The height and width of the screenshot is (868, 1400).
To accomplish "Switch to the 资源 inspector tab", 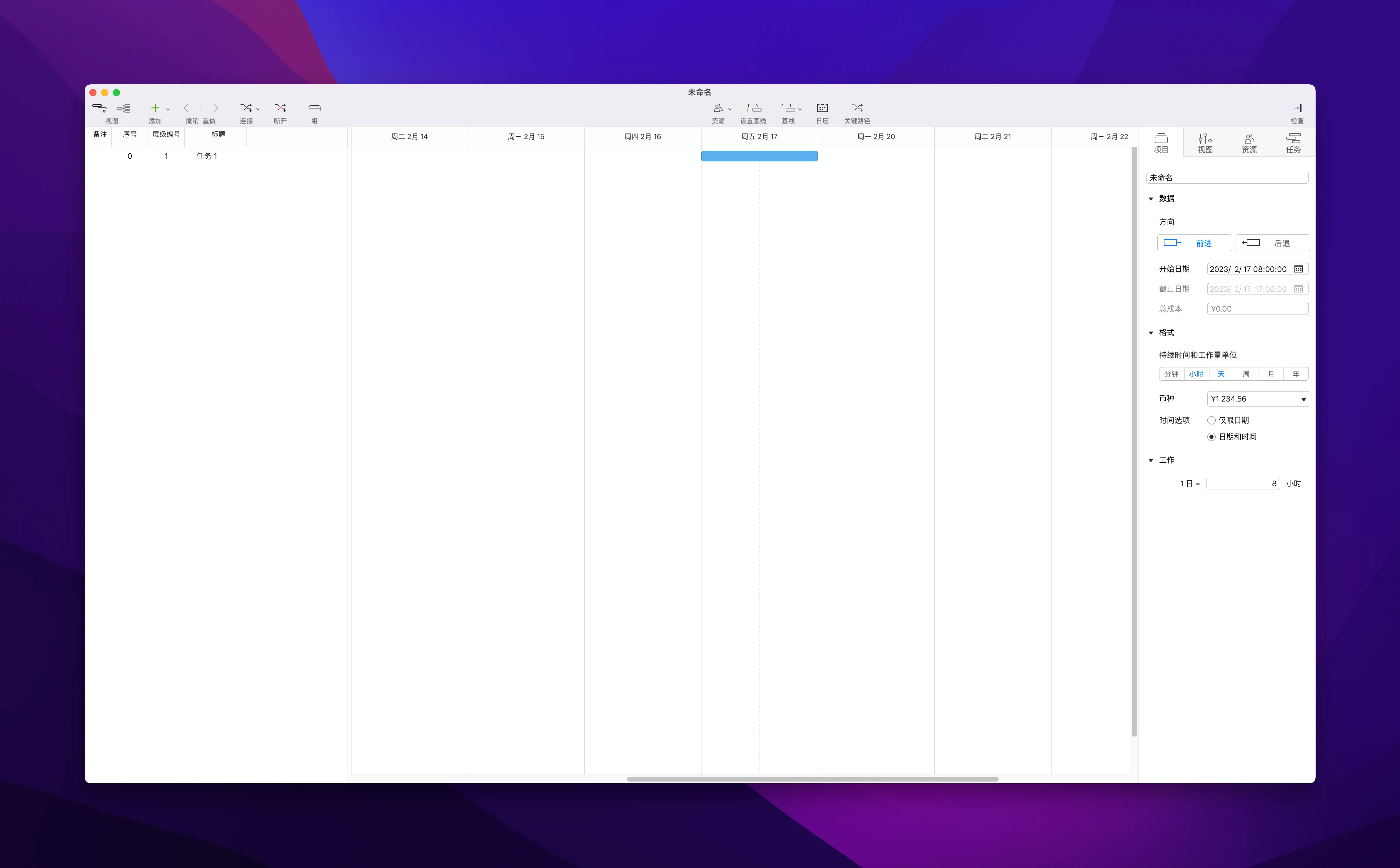I will pyautogui.click(x=1249, y=142).
